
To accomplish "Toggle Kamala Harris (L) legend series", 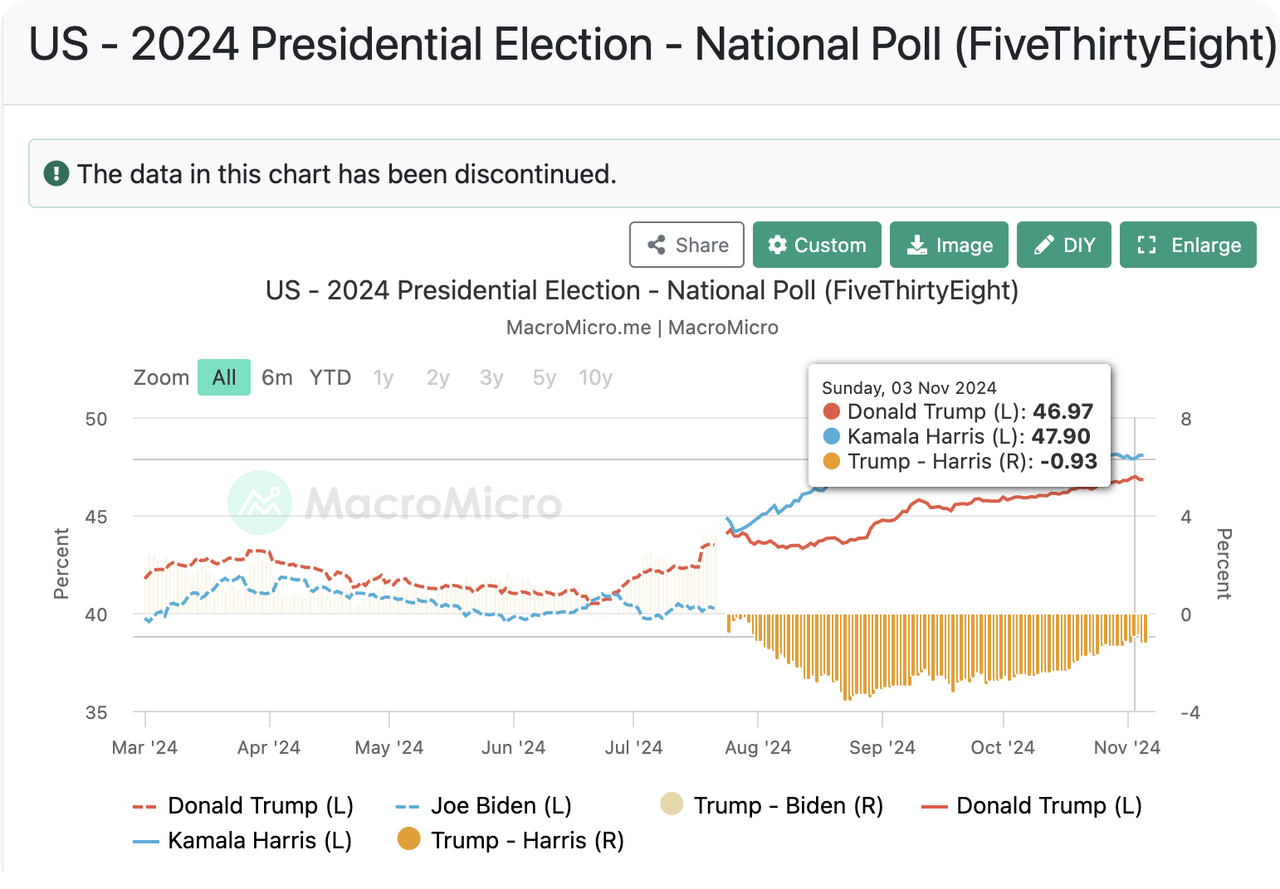I will coord(243,841).
